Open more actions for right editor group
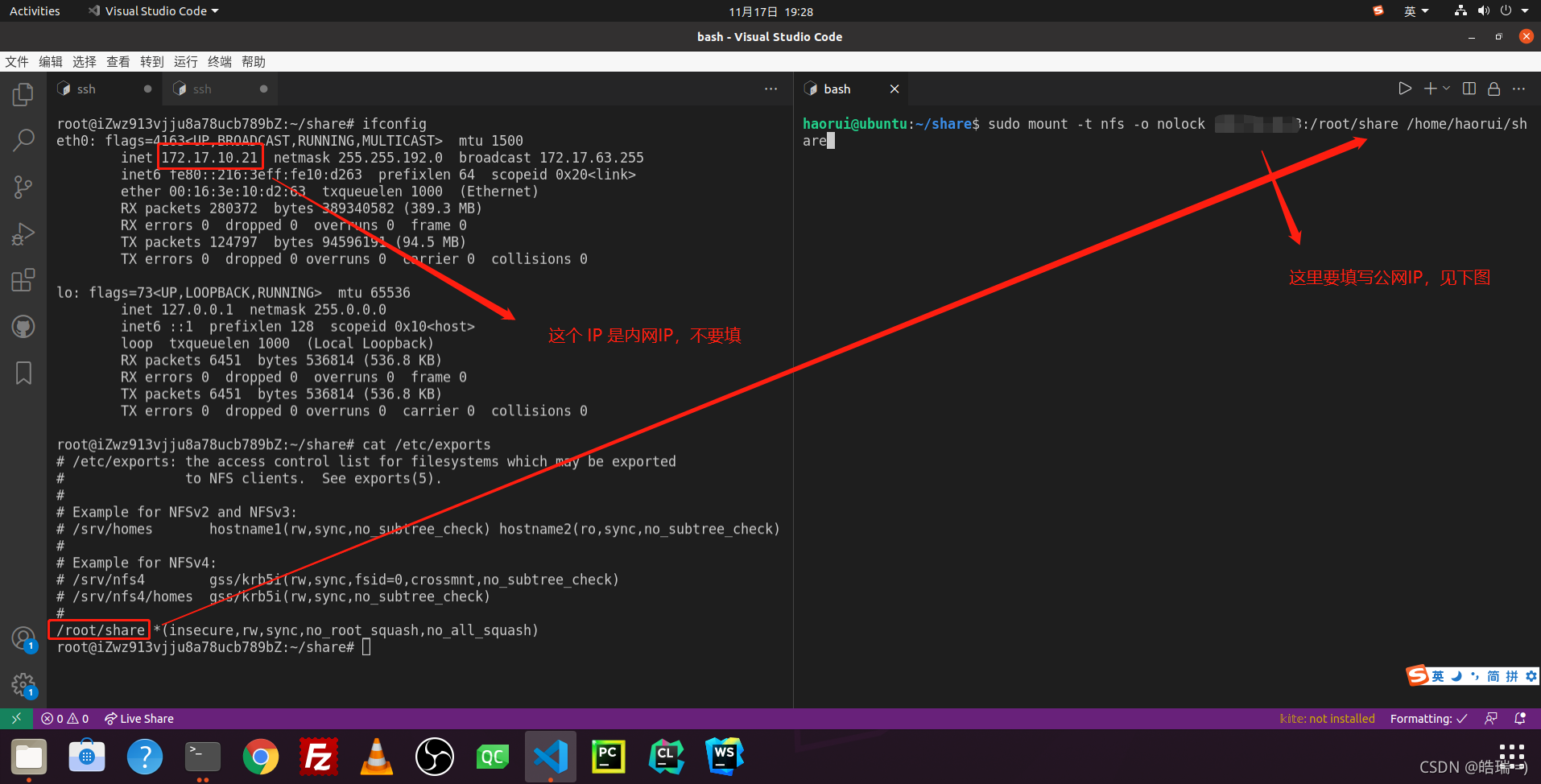 (1519, 89)
